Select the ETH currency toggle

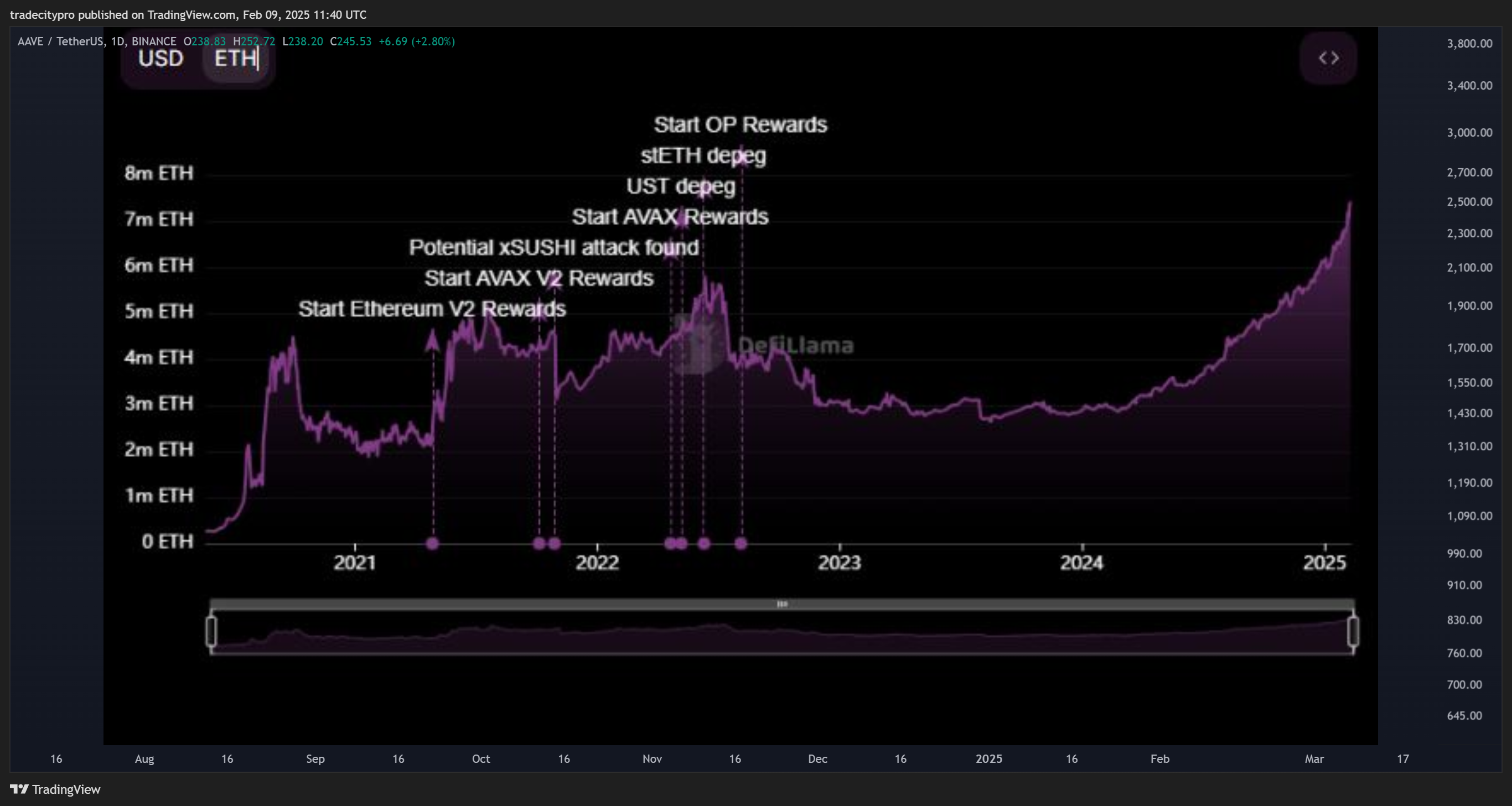235,59
